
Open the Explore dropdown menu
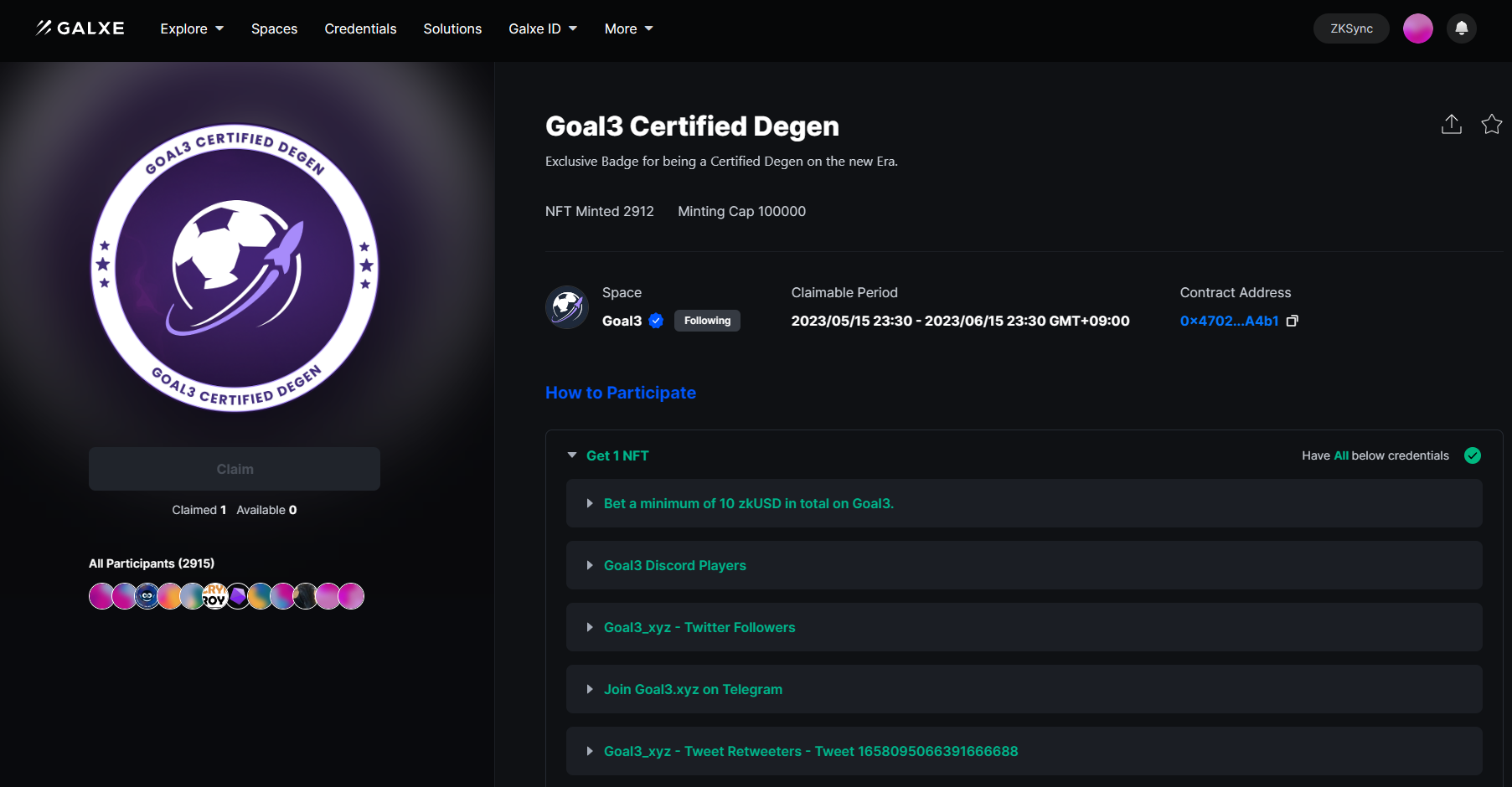[x=192, y=28]
